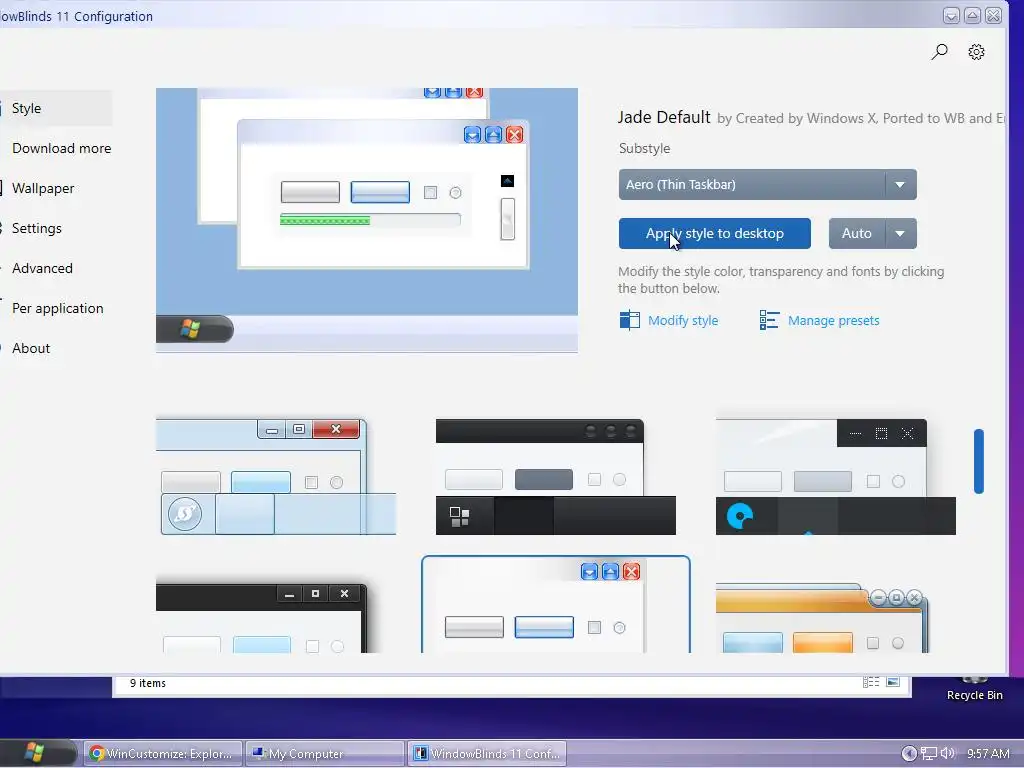The height and width of the screenshot is (768, 1024).
Task: Select the highlighted Jade style thumbnail
Action: (556, 605)
